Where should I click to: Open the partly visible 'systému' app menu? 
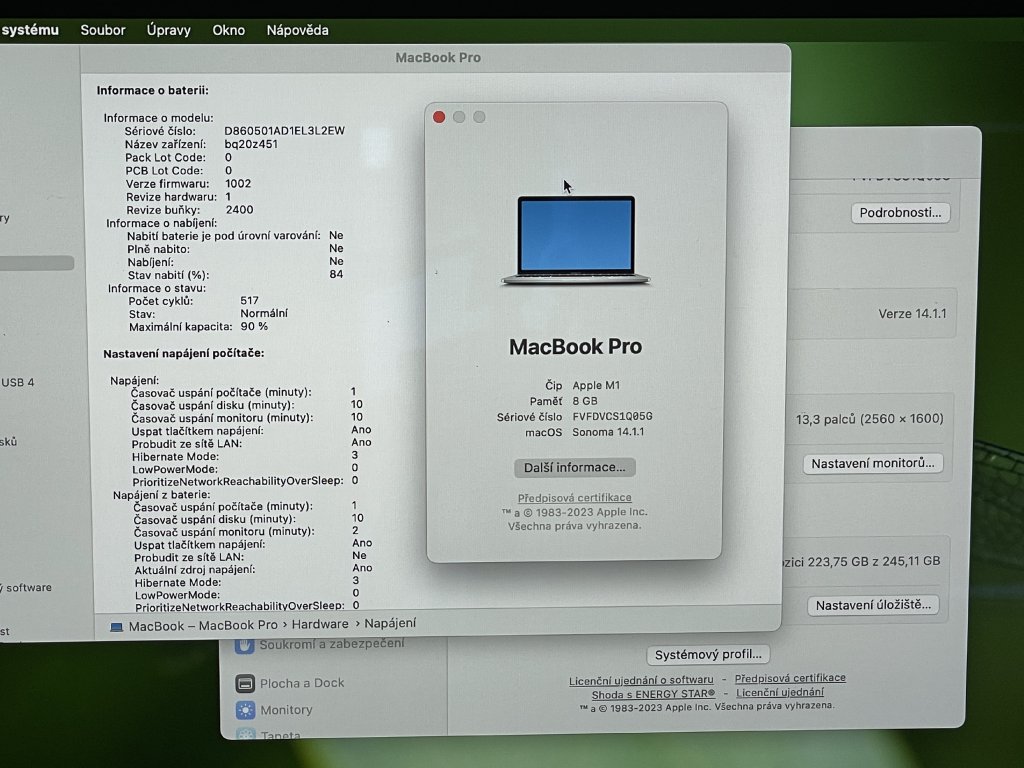tap(29, 30)
